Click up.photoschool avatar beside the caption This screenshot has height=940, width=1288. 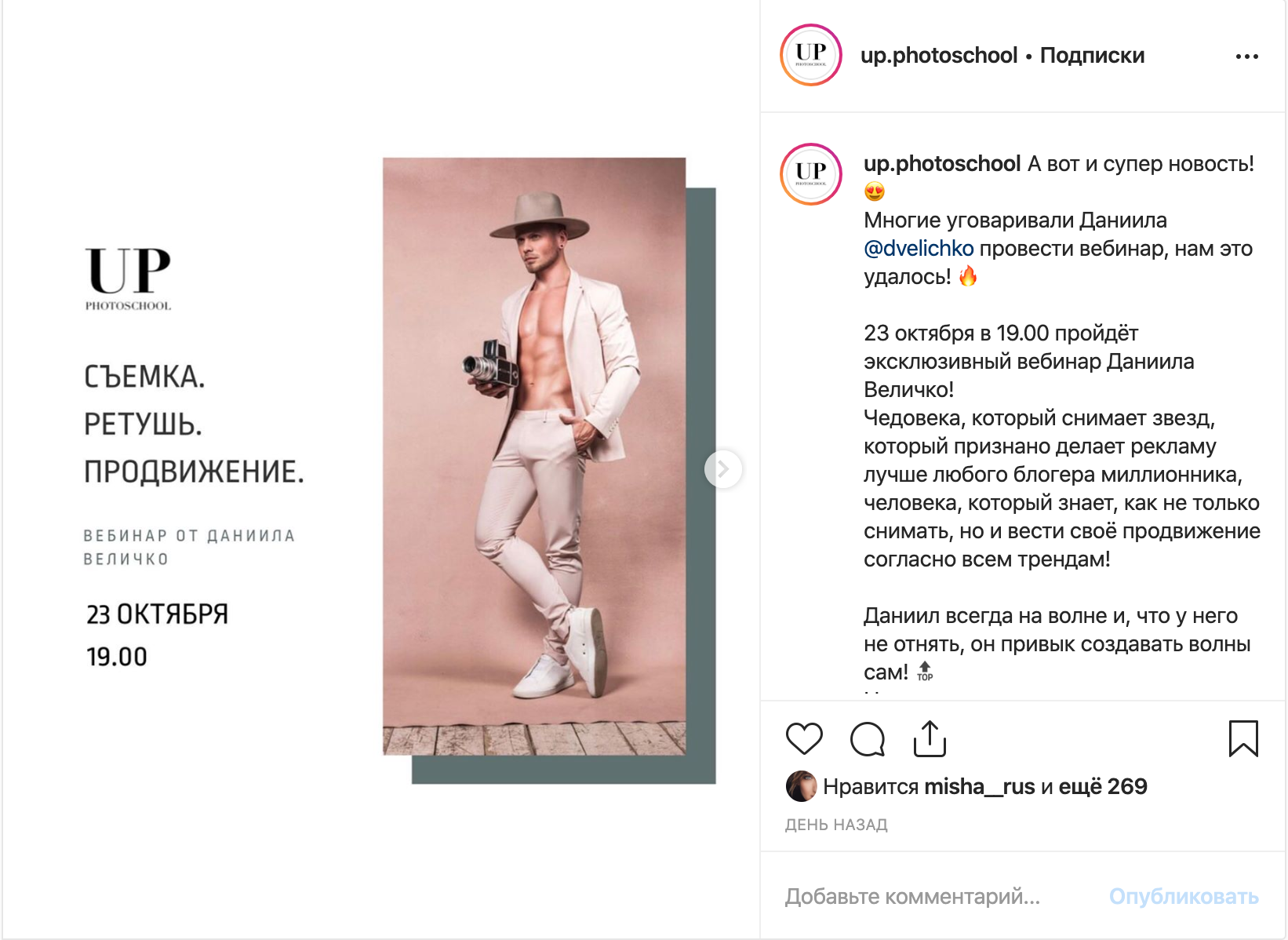tap(811, 174)
